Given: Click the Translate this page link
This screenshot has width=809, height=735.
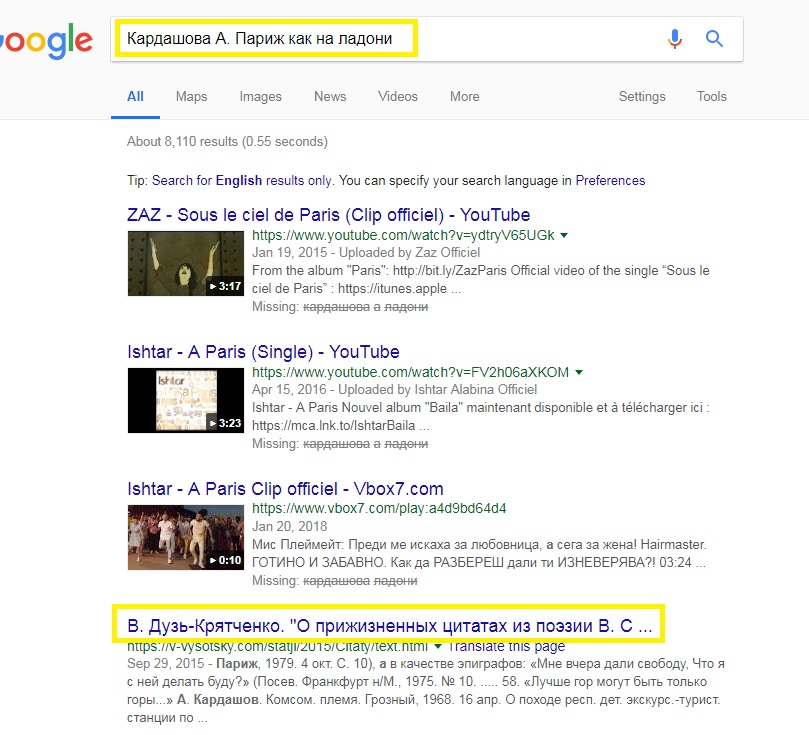Looking at the screenshot, I should (506, 646).
